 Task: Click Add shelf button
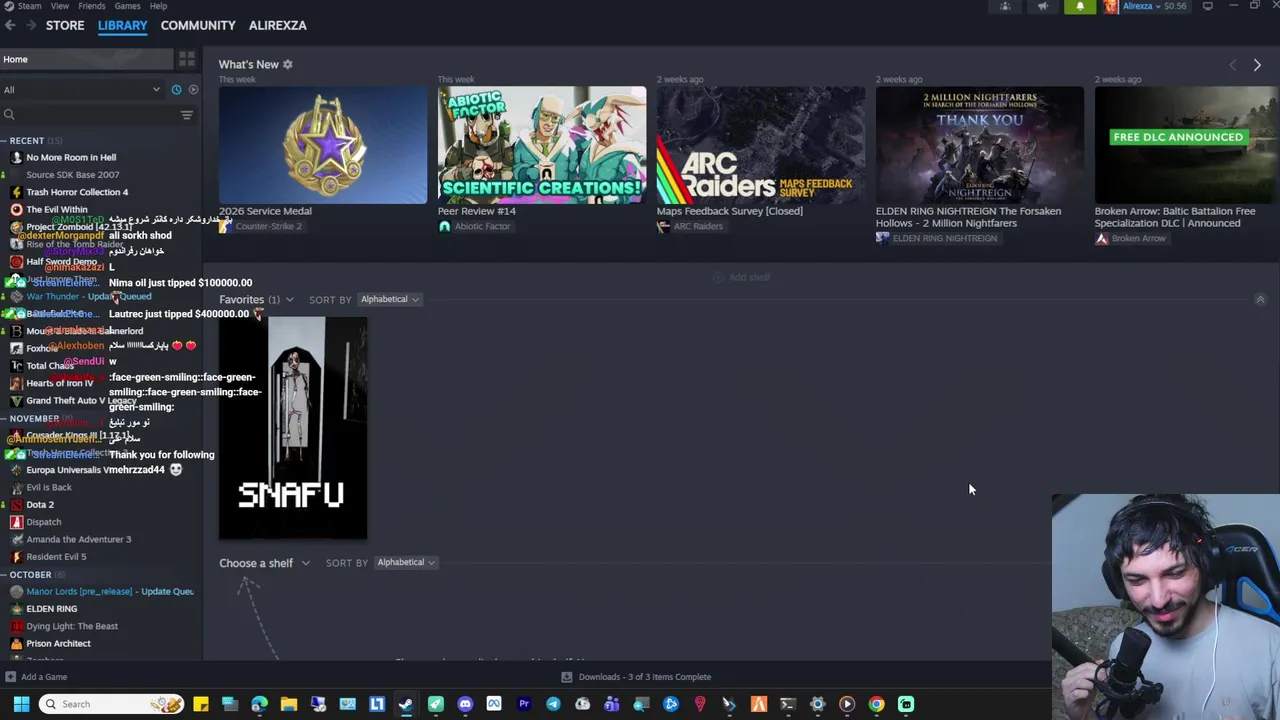[742, 277]
